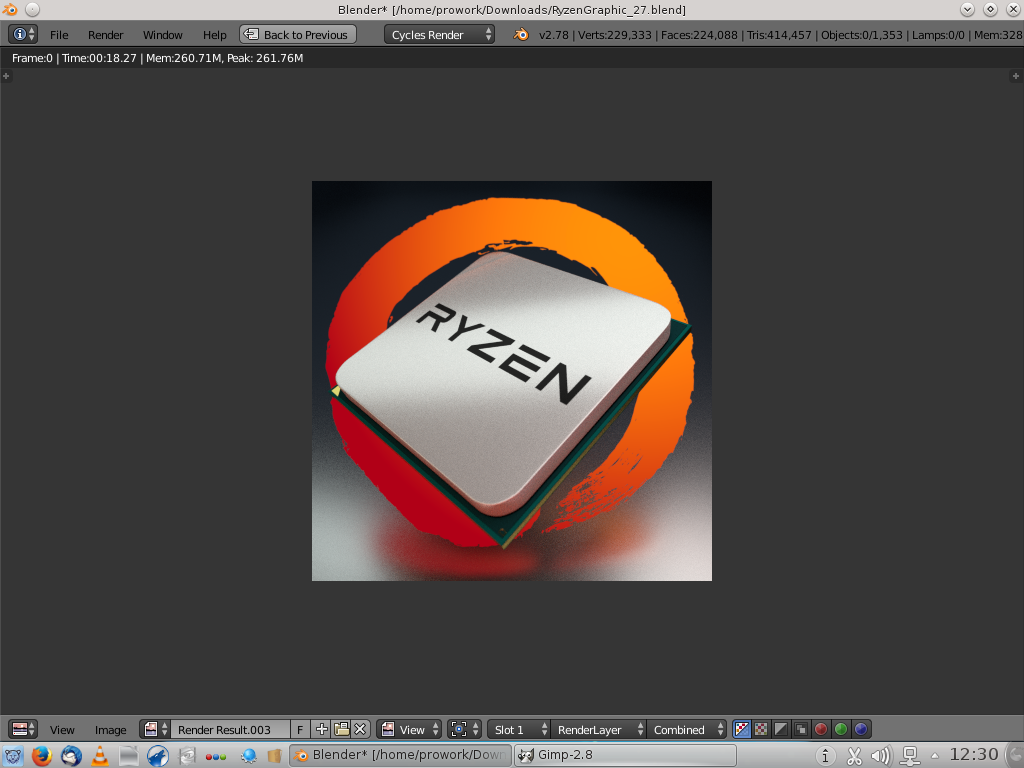Image resolution: width=1024 pixels, height=768 pixels.
Task: Click the Objects:0/1,353 statistic text
Action: click(861, 35)
